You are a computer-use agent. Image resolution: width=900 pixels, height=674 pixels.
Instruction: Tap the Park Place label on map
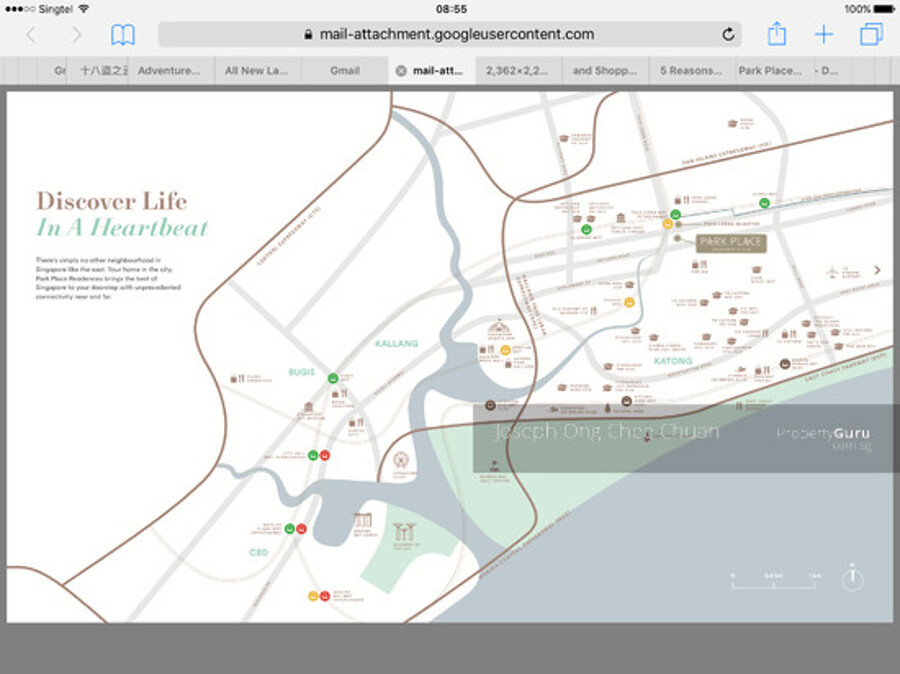click(x=731, y=243)
